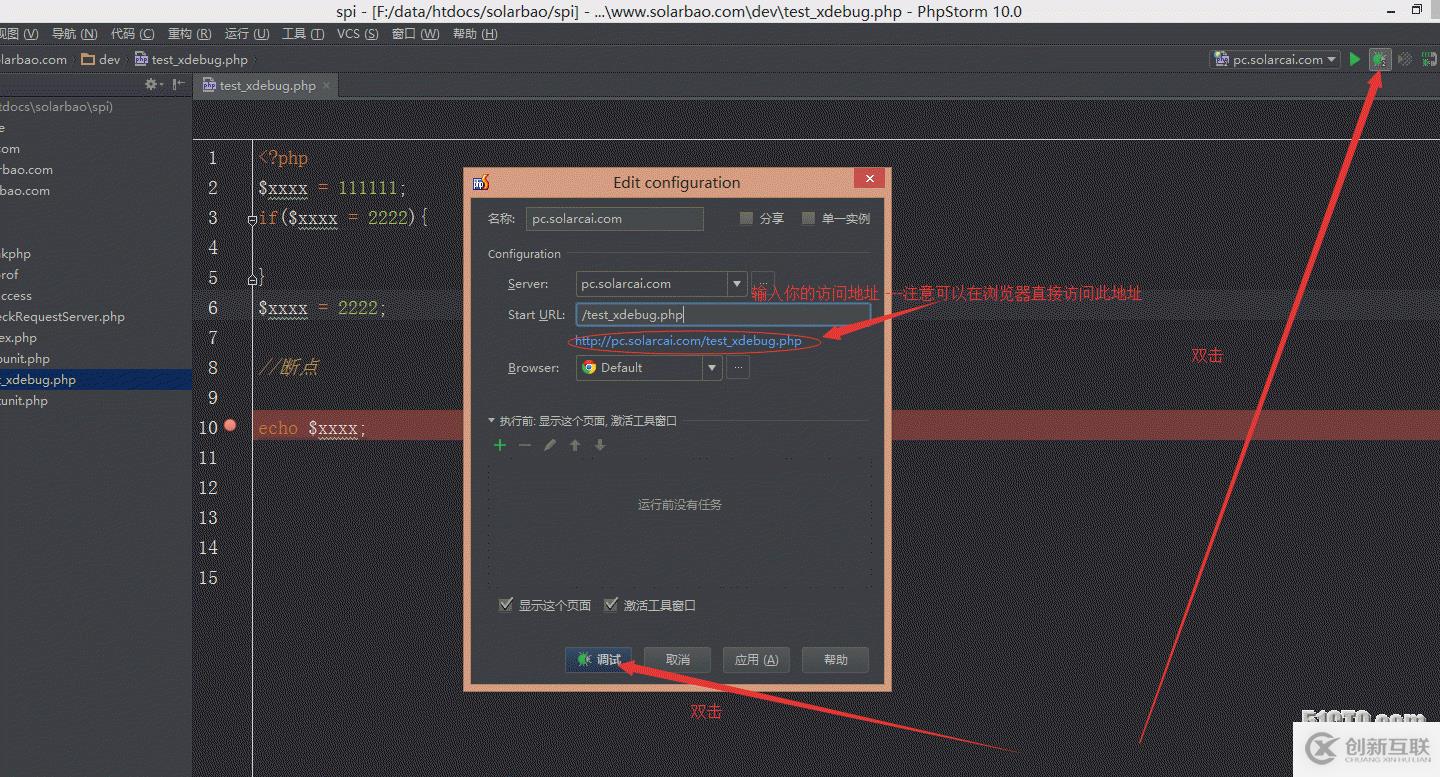Image resolution: width=1440 pixels, height=777 pixels.
Task: Open the 重构 (R) menu
Action: tap(189, 34)
